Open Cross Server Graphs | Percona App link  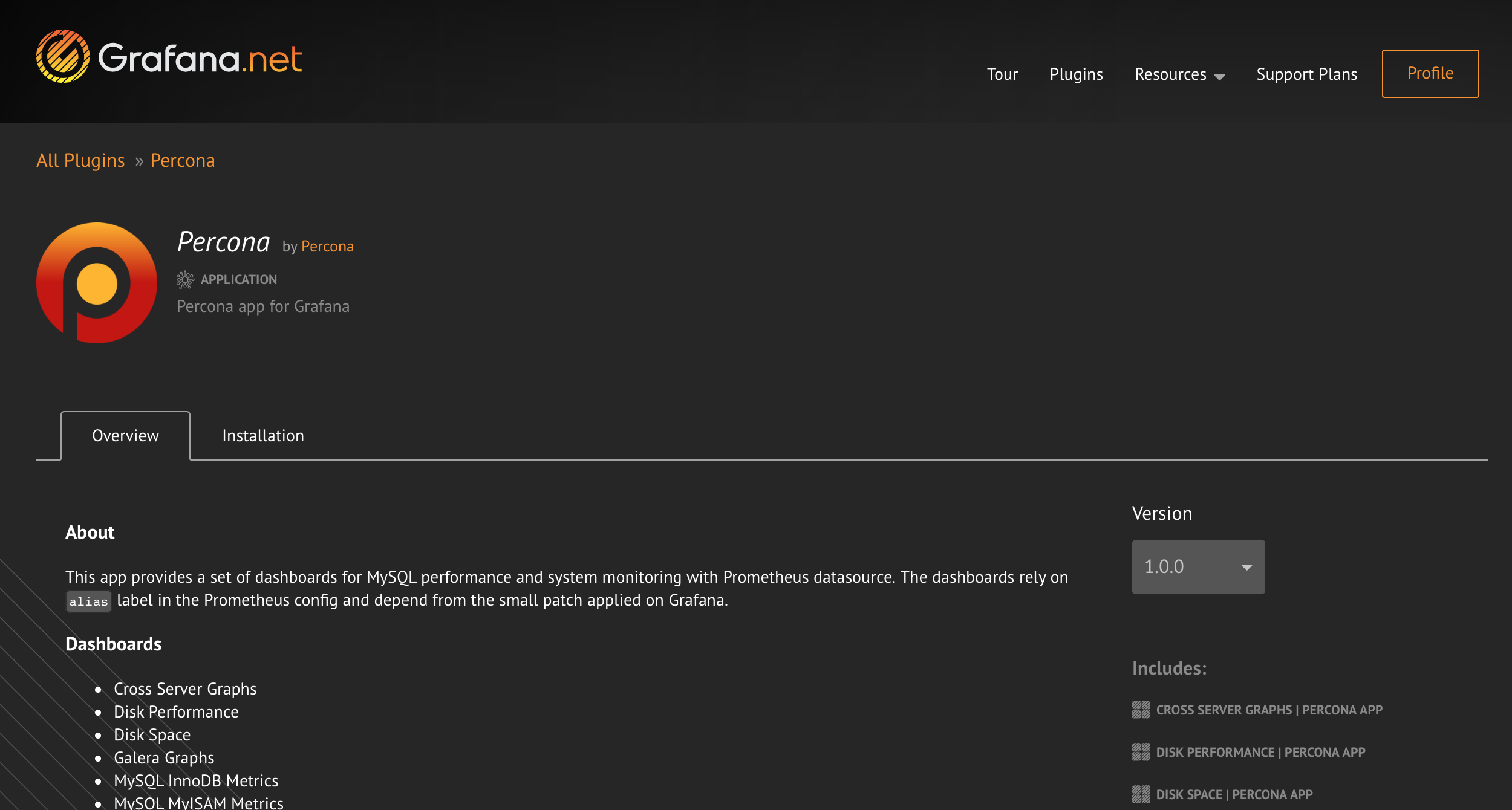tap(1269, 710)
